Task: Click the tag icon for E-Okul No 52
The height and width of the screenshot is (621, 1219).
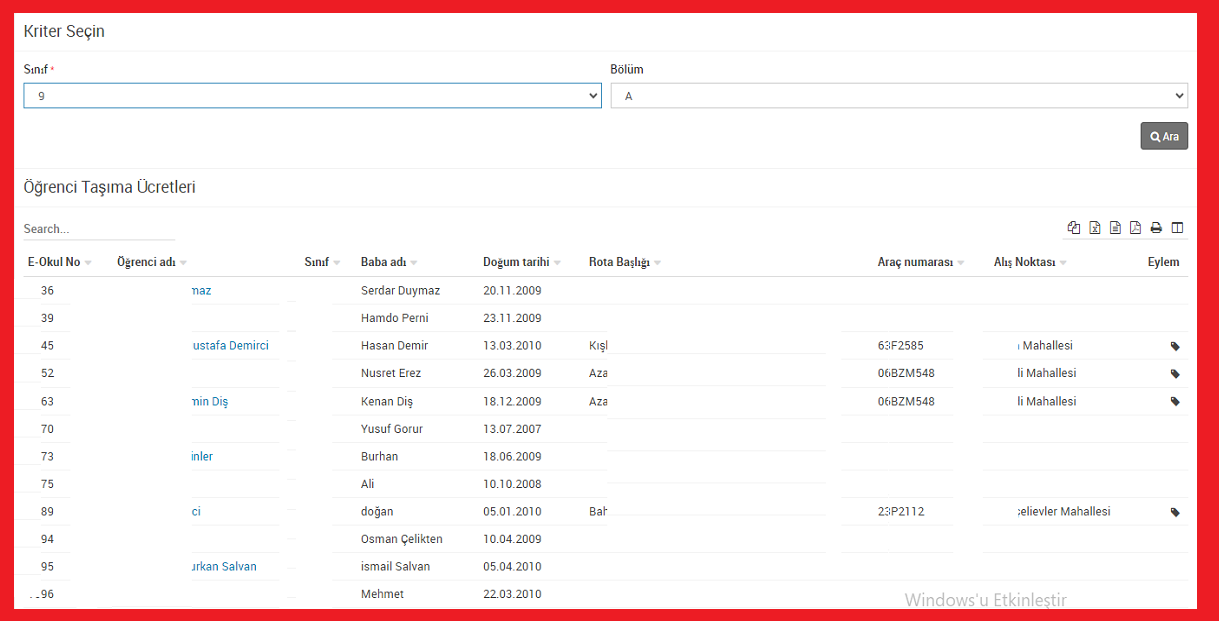Action: click(x=1175, y=374)
